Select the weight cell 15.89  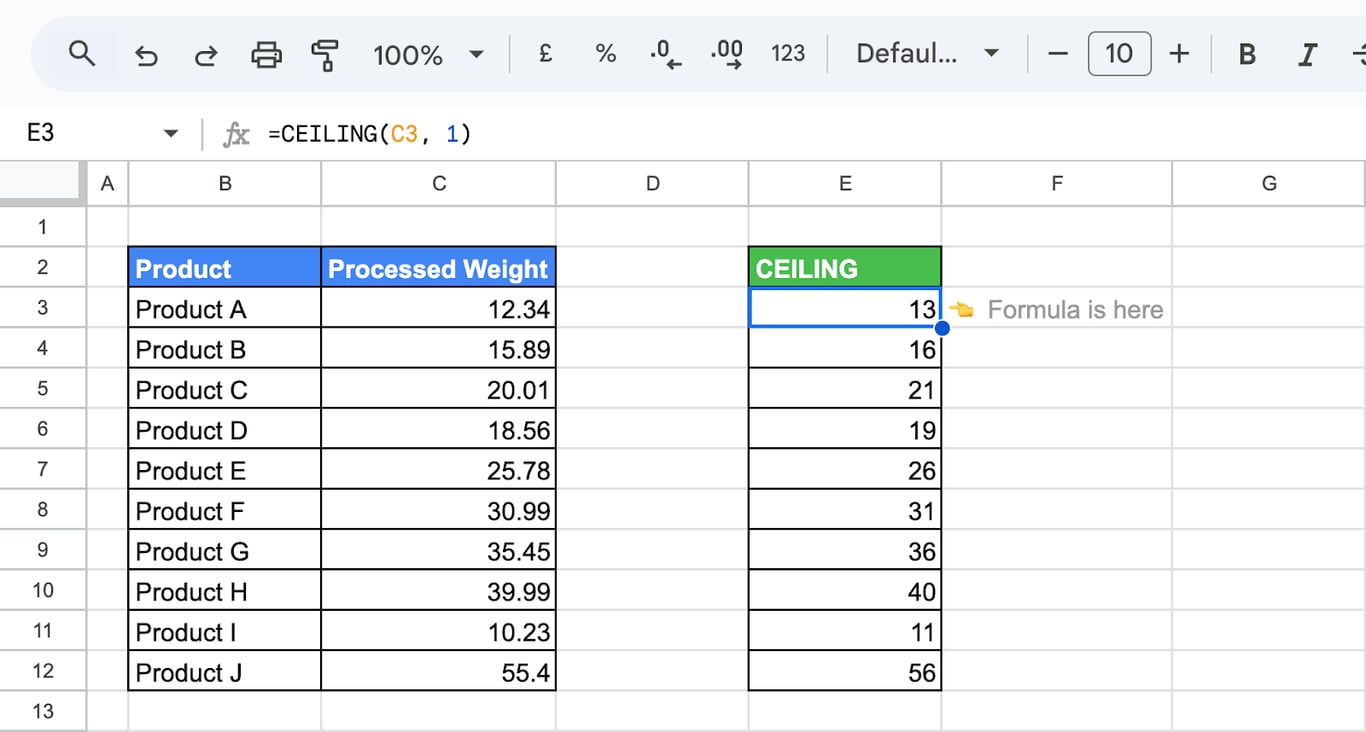point(439,348)
